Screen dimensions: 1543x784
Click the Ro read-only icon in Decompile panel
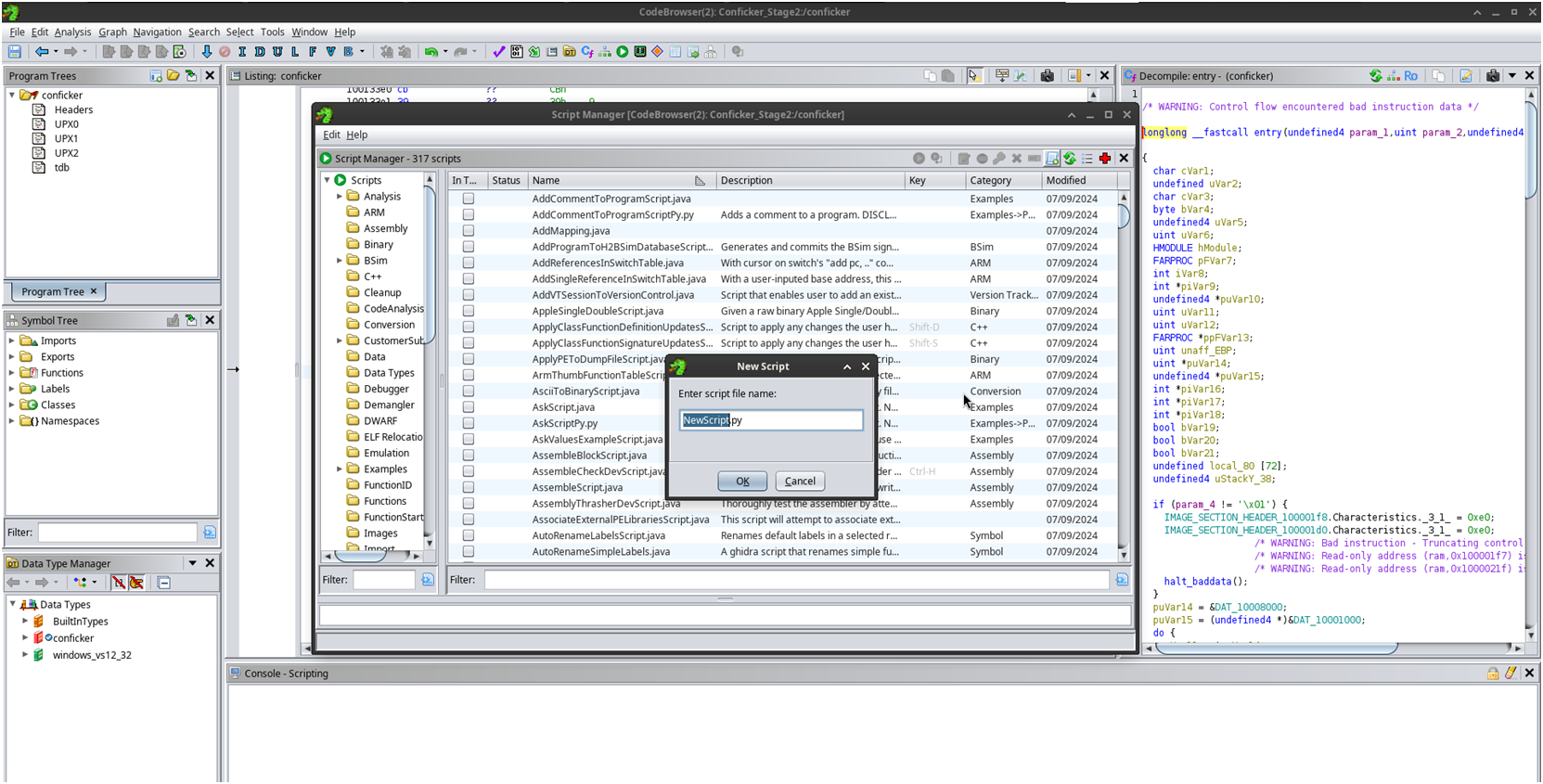1411,76
